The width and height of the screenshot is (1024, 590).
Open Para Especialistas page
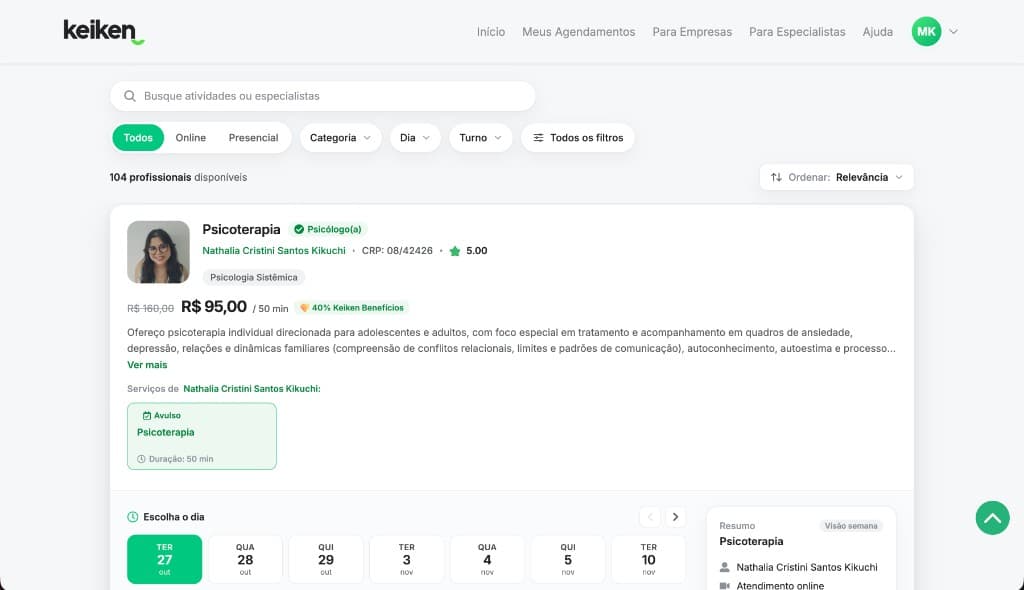[x=797, y=31]
